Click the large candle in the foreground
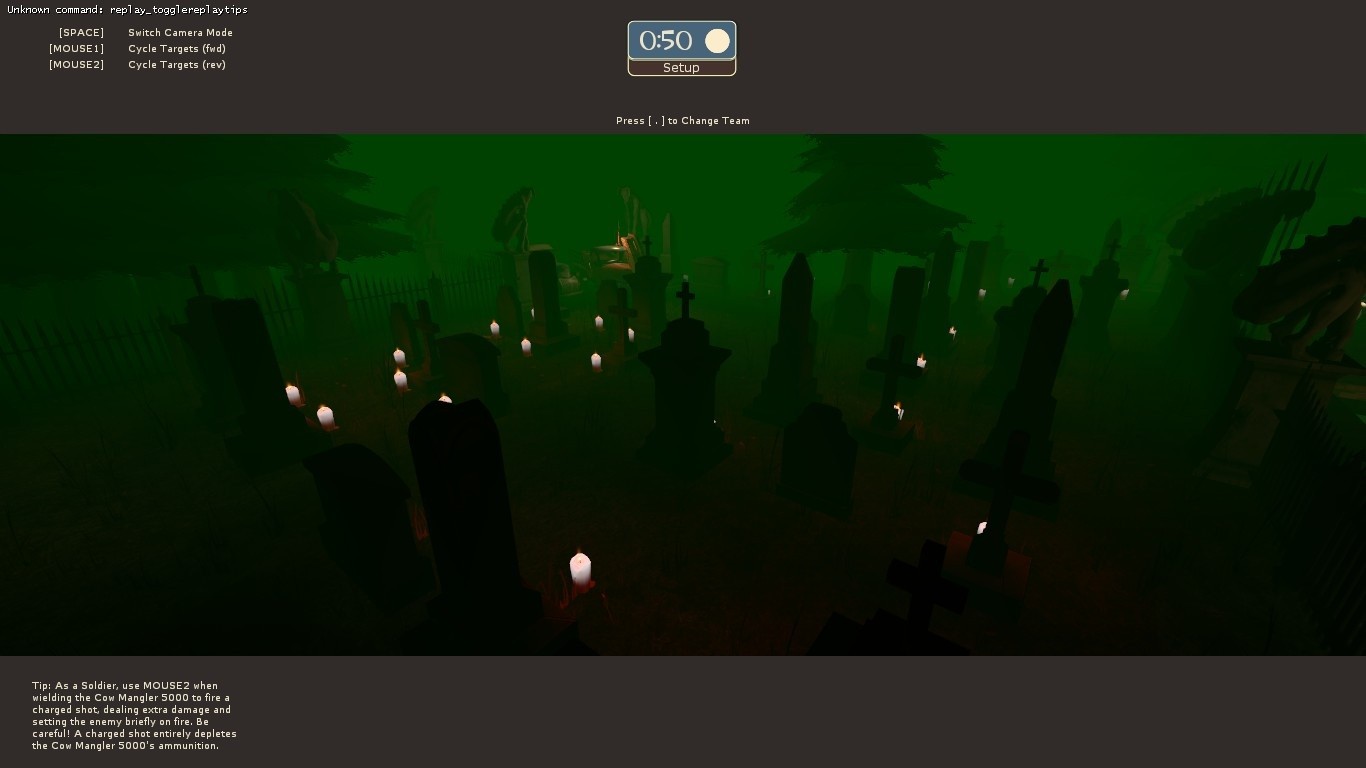1366x768 pixels. tap(580, 570)
